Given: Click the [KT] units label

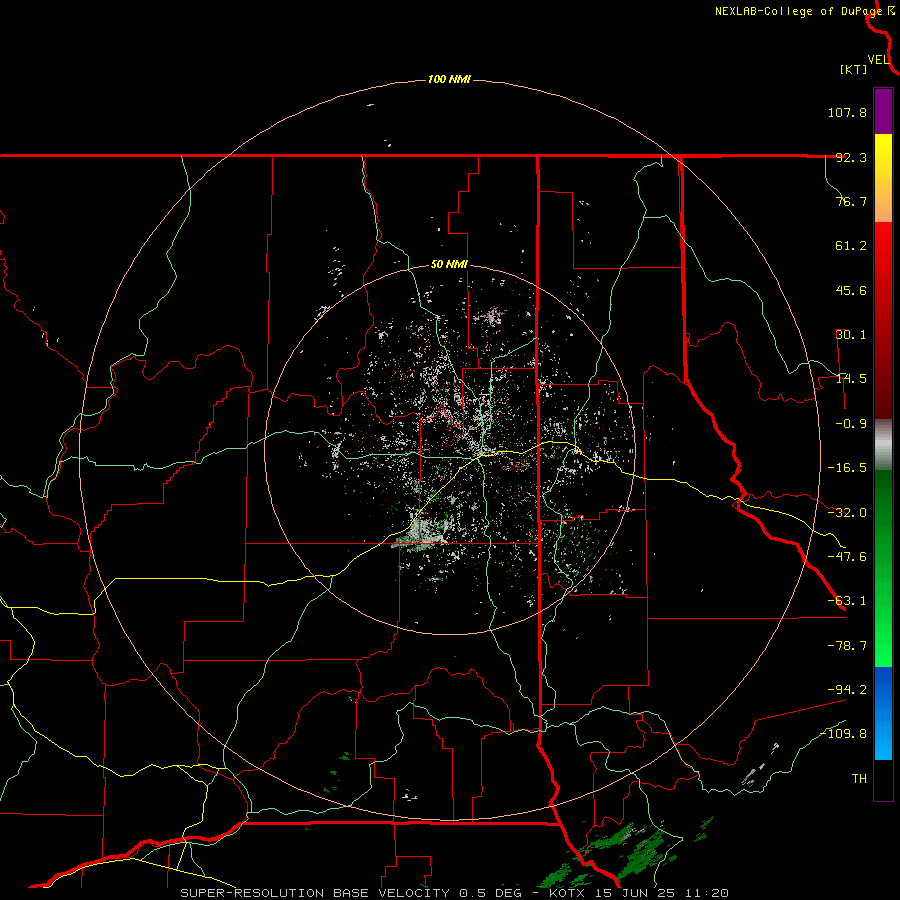Looking at the screenshot, I should 854,69.
